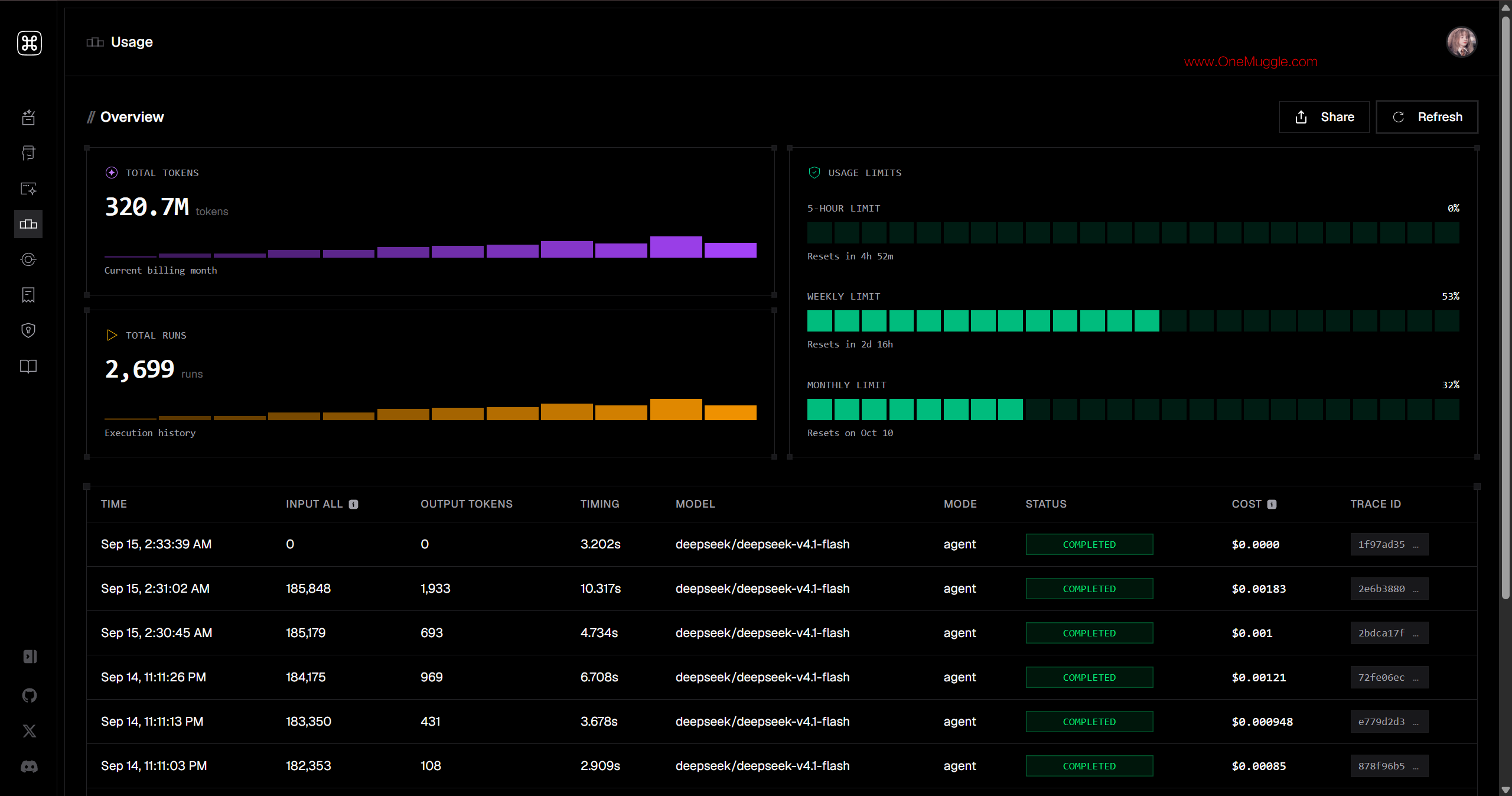Refresh the usage overview

[1427, 117]
